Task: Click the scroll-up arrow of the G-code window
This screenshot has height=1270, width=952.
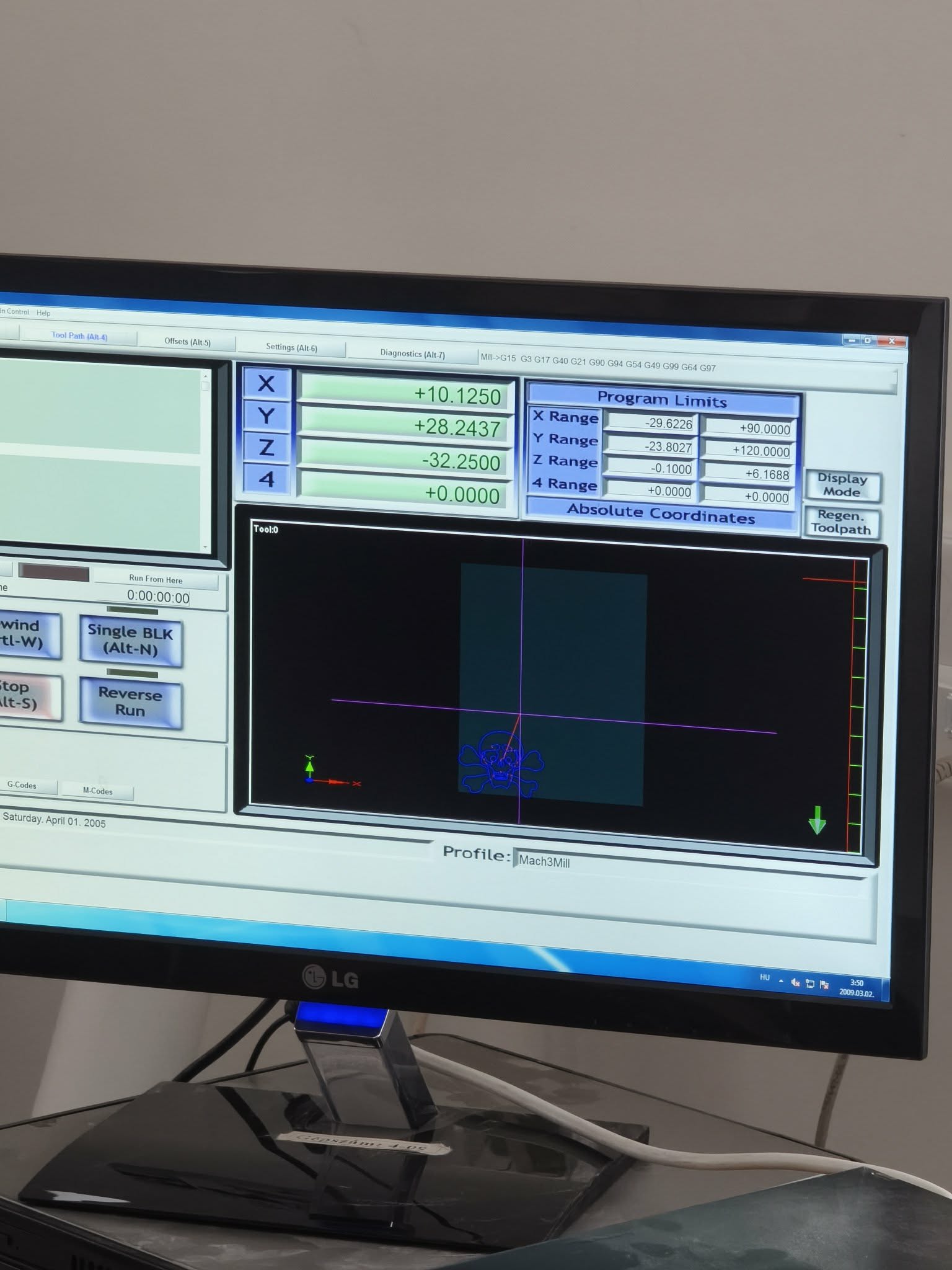Action: coord(205,375)
